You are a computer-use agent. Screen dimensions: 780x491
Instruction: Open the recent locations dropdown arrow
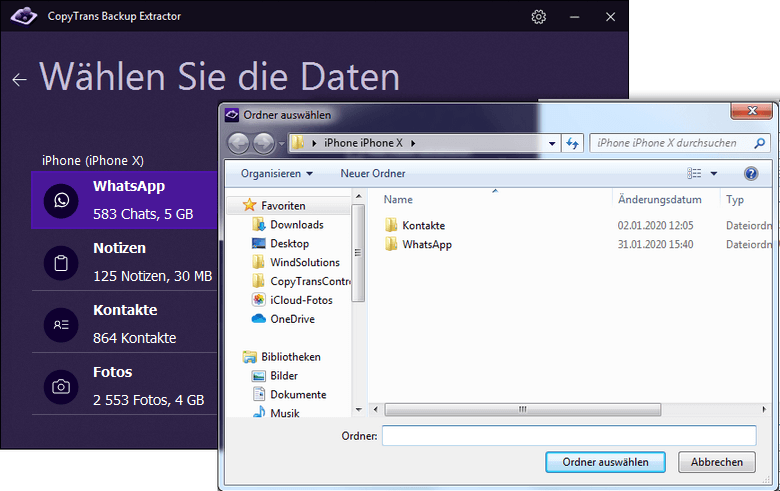[x=281, y=144]
